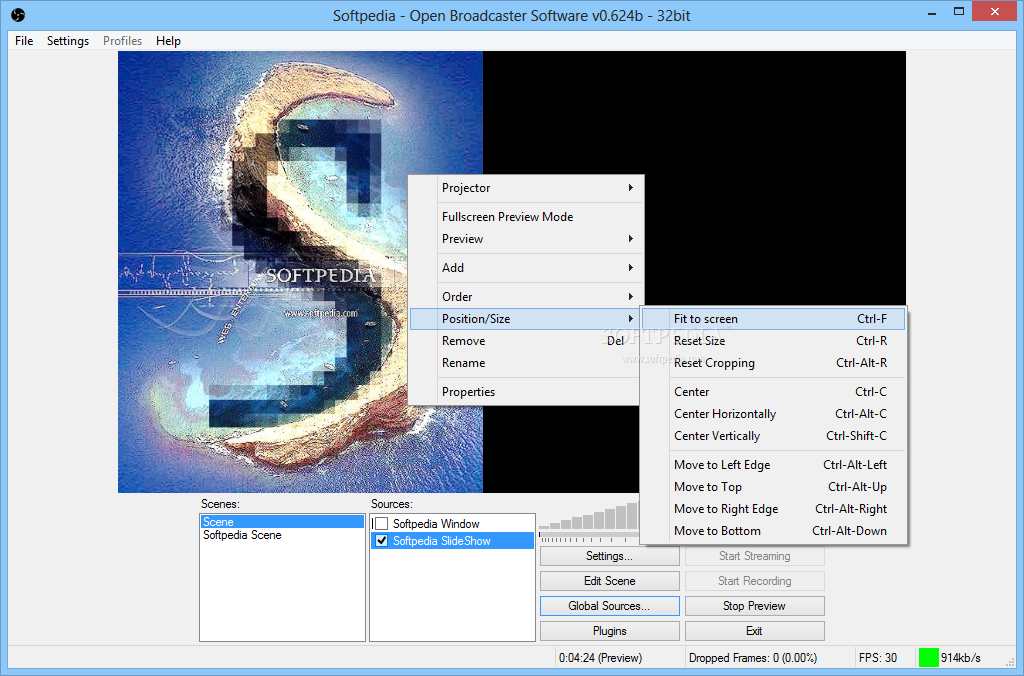The image size is (1024, 676).
Task: Click the Start Recording button
Action: [x=754, y=581]
